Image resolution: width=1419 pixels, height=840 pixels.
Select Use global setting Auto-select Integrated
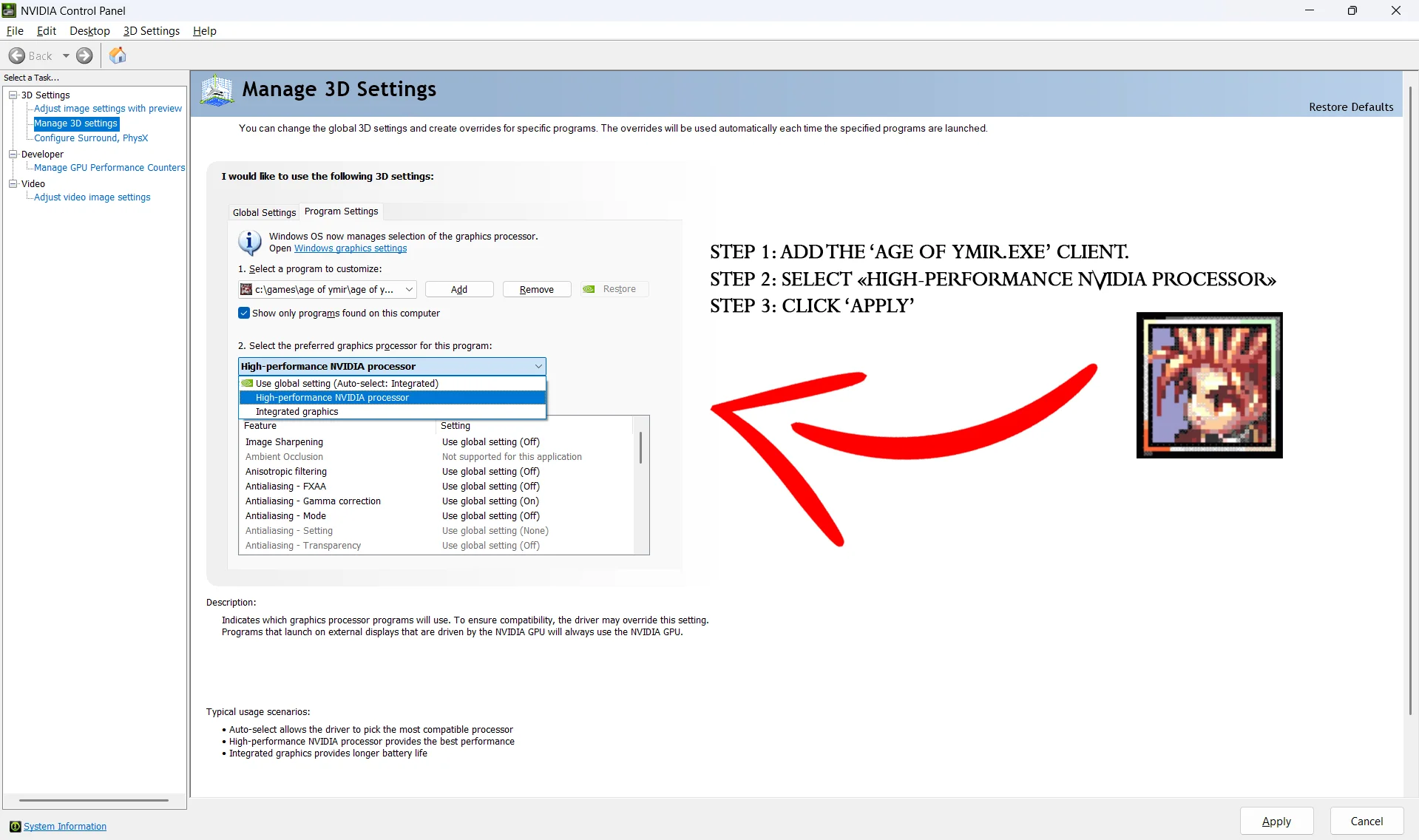click(346, 383)
